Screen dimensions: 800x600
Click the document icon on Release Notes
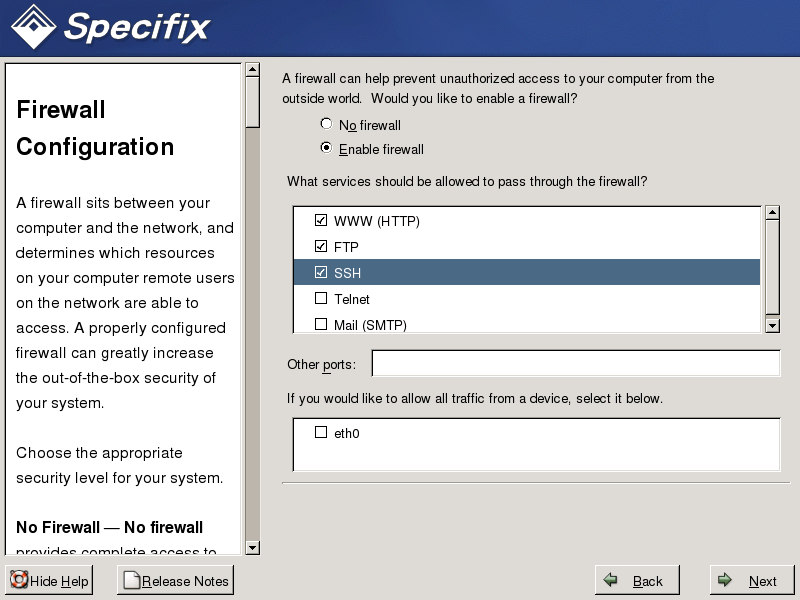click(131, 581)
